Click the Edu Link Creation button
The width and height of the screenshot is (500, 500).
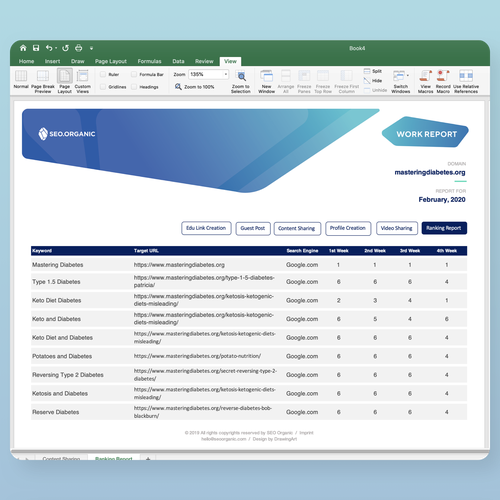tap(206, 228)
